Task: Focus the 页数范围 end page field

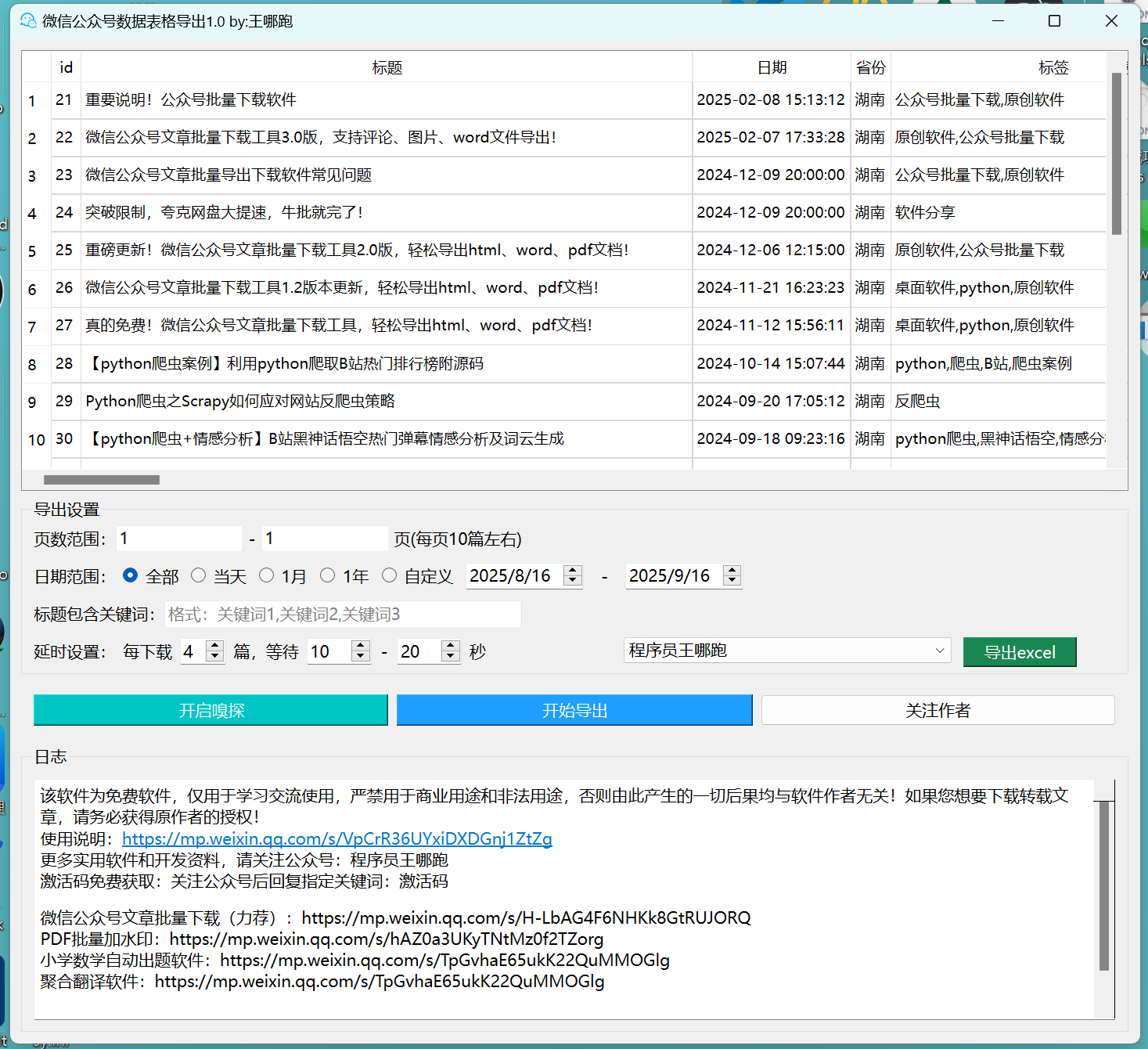Action: coord(325,539)
